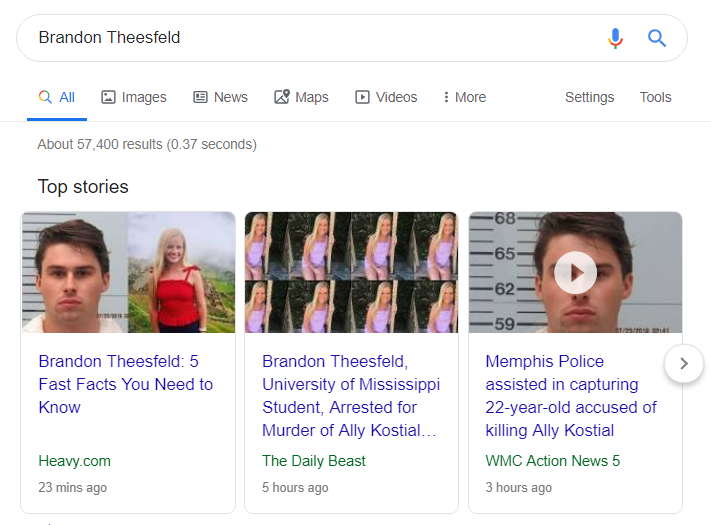Click the Images tab picture icon
Viewport: 711px width, 525px height.
coord(108,97)
